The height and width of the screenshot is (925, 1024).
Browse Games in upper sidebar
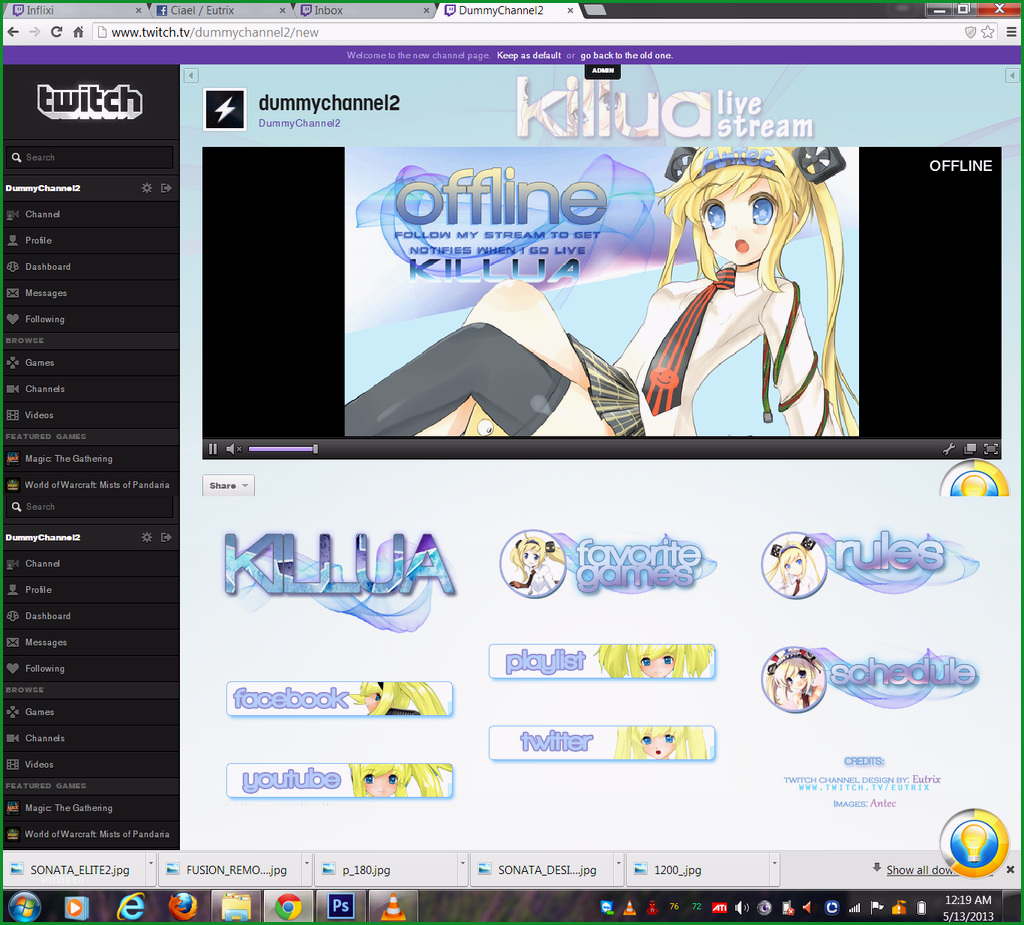click(91, 363)
